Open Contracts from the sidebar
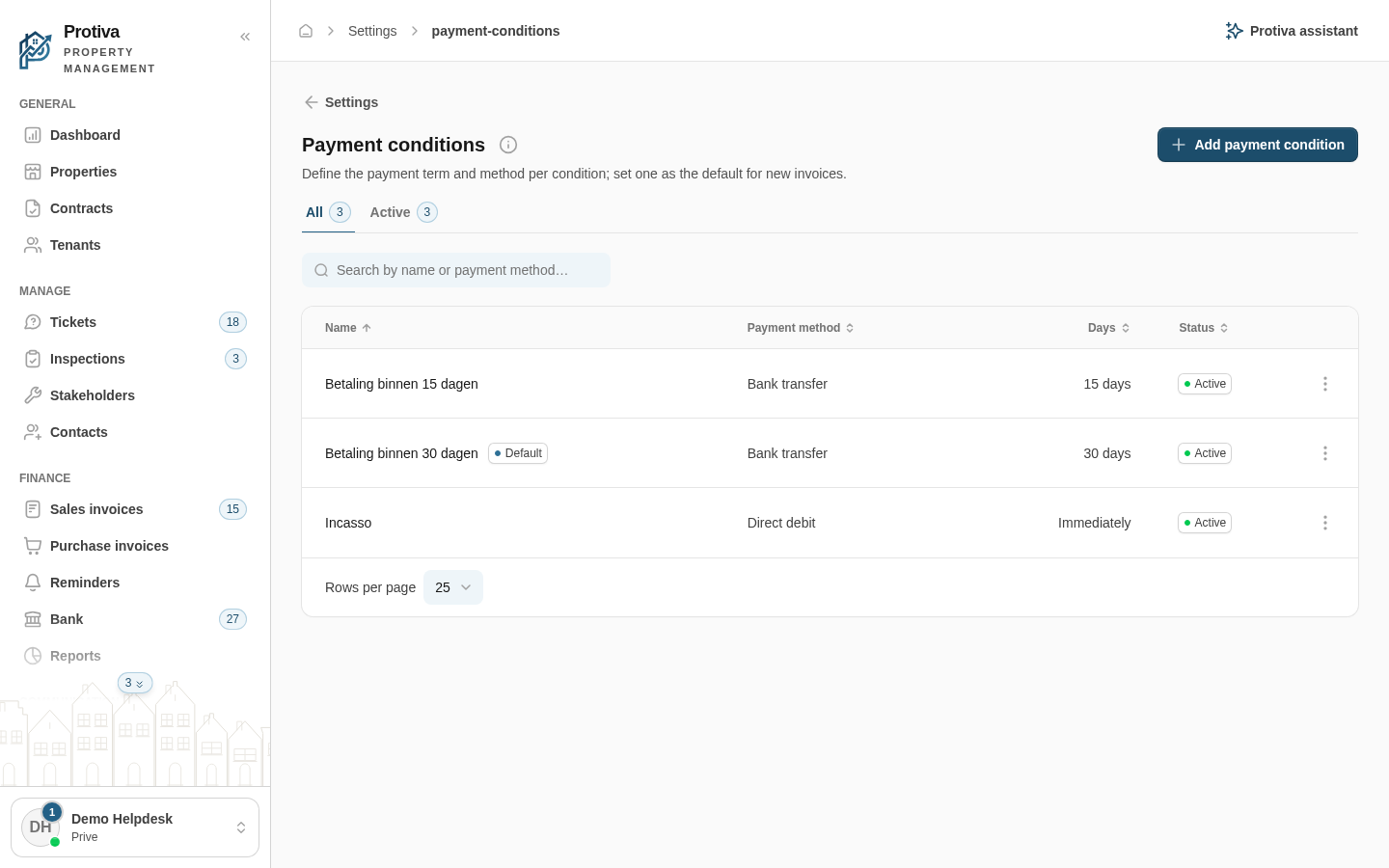Viewport: 1389px width, 868px height. tap(135, 208)
